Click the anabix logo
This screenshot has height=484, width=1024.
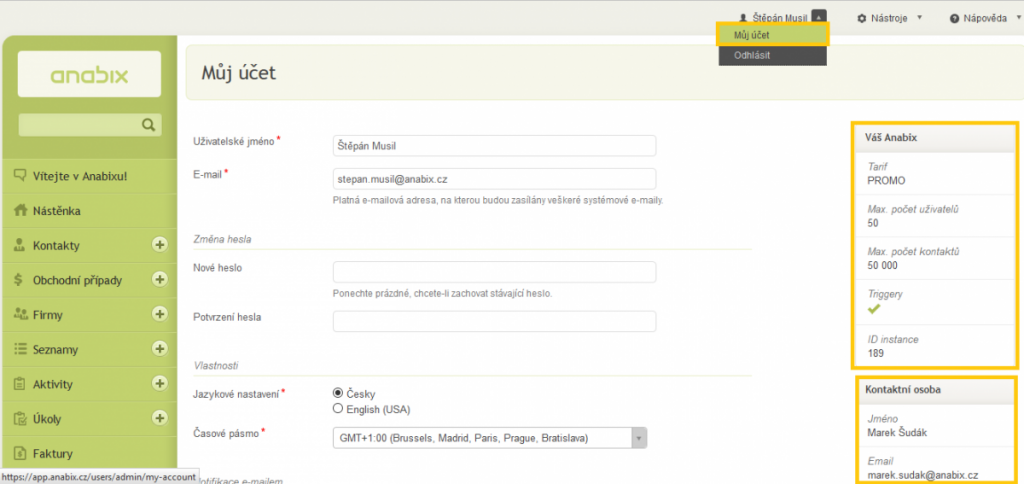click(x=89, y=74)
